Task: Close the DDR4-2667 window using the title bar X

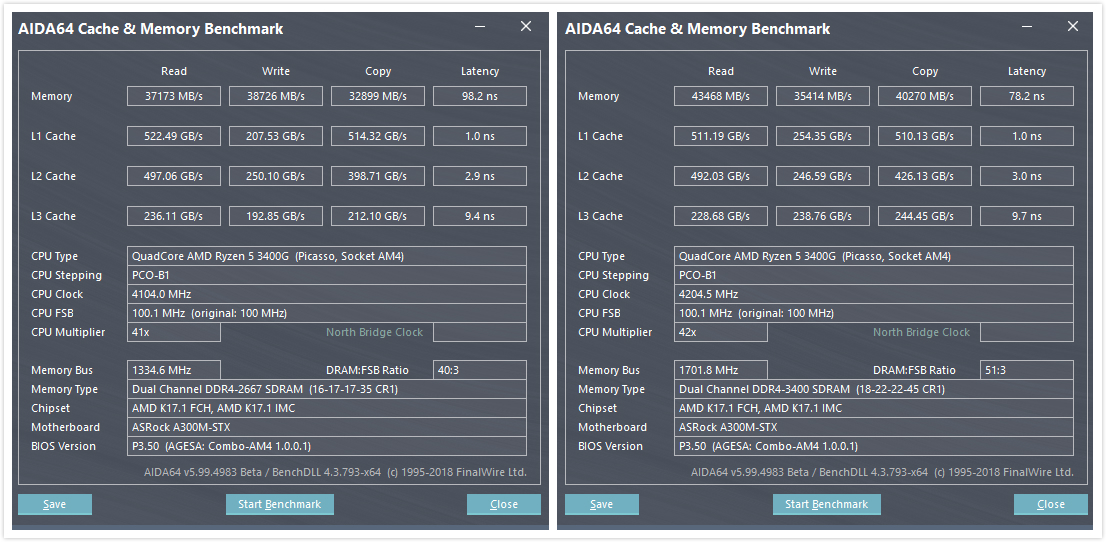Action: click(526, 27)
